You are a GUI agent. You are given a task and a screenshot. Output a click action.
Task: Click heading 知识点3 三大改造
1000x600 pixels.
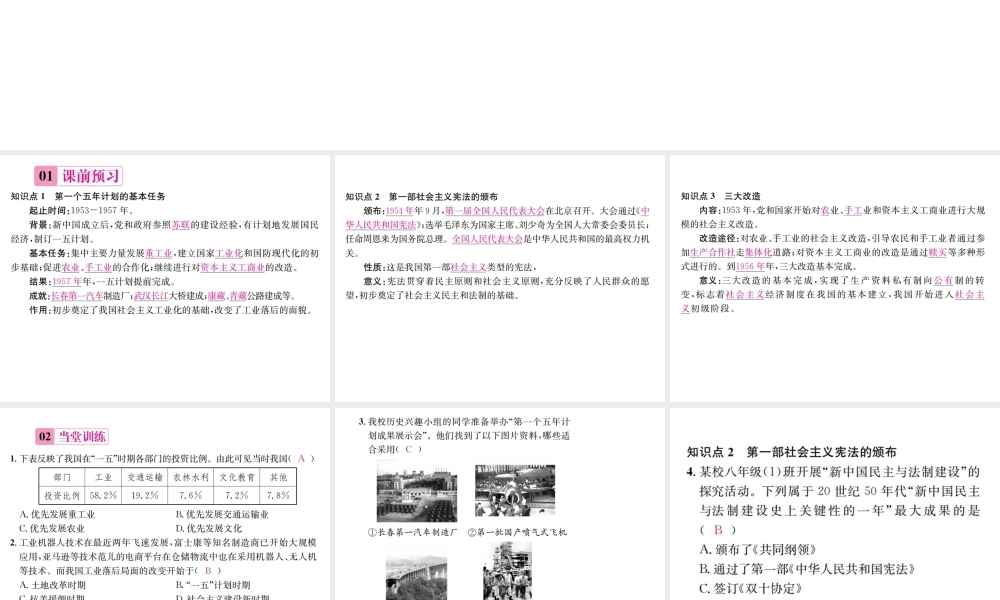(721, 196)
